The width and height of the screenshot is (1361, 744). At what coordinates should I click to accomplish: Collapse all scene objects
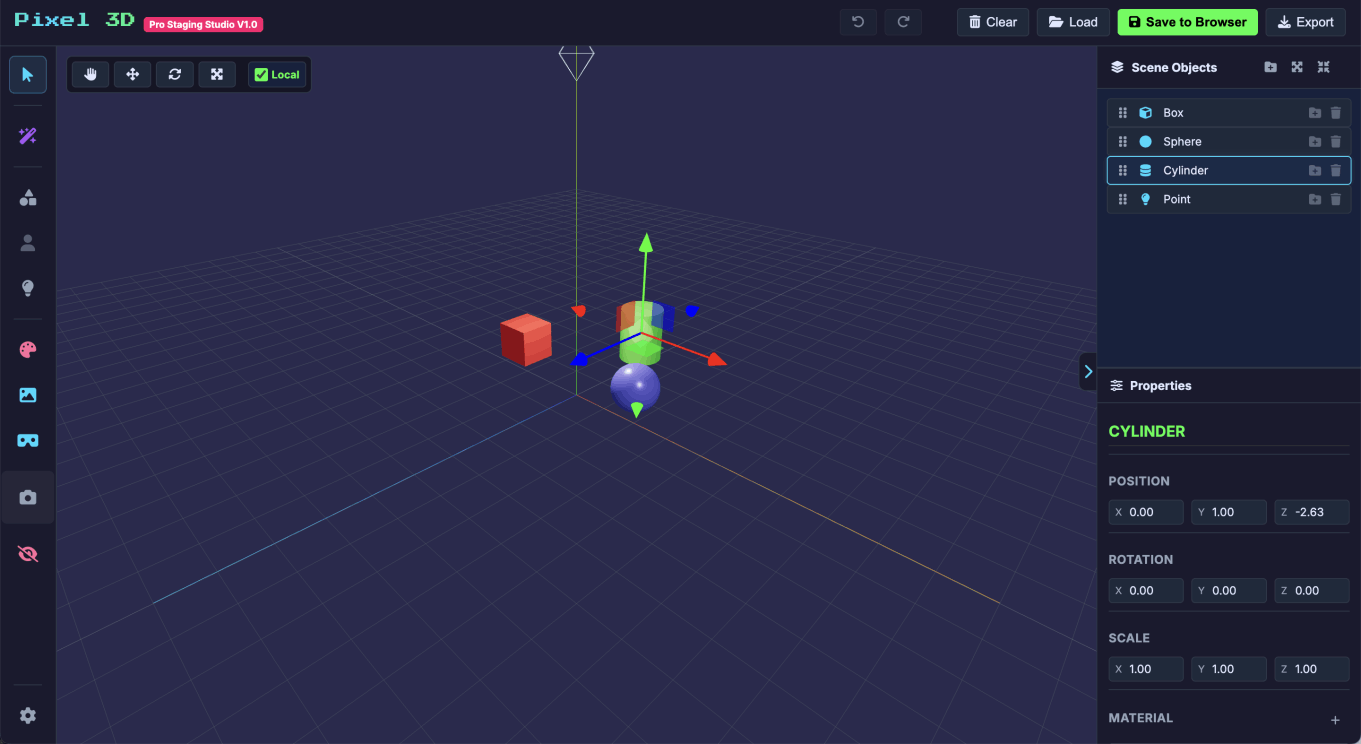(x=1324, y=67)
